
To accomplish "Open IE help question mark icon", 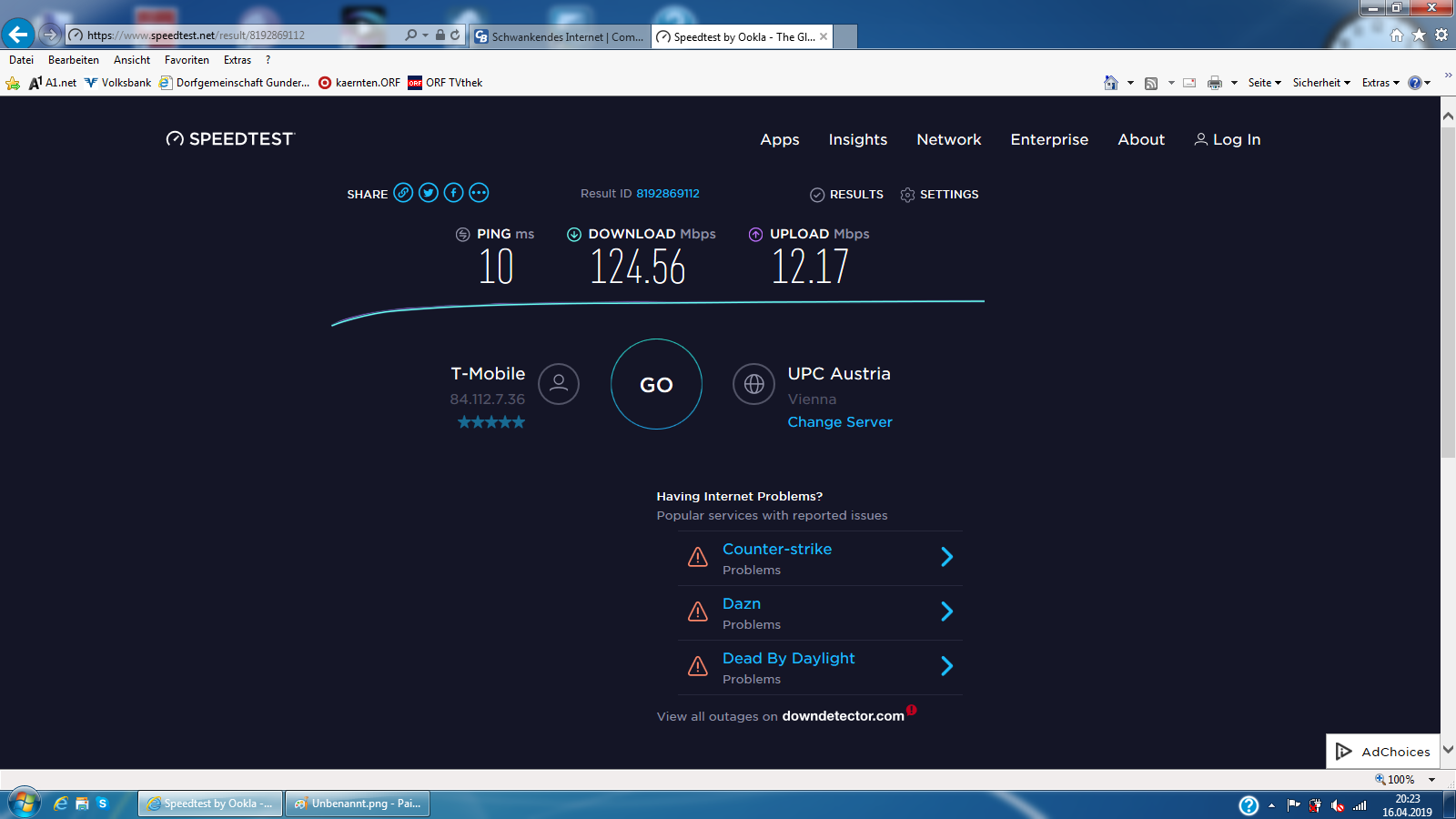I will pos(1415,83).
